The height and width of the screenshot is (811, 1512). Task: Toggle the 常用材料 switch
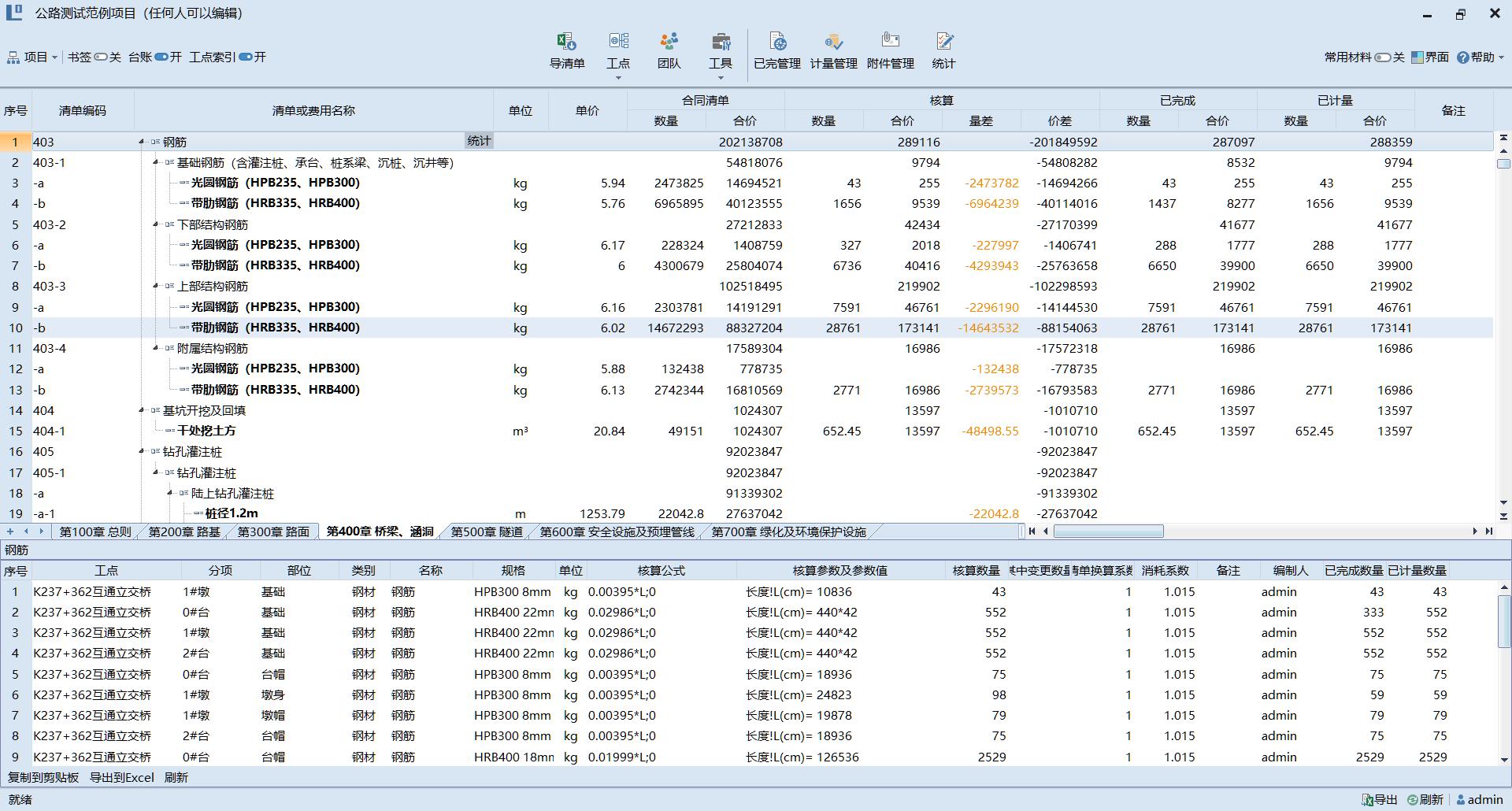pyautogui.click(x=1383, y=57)
